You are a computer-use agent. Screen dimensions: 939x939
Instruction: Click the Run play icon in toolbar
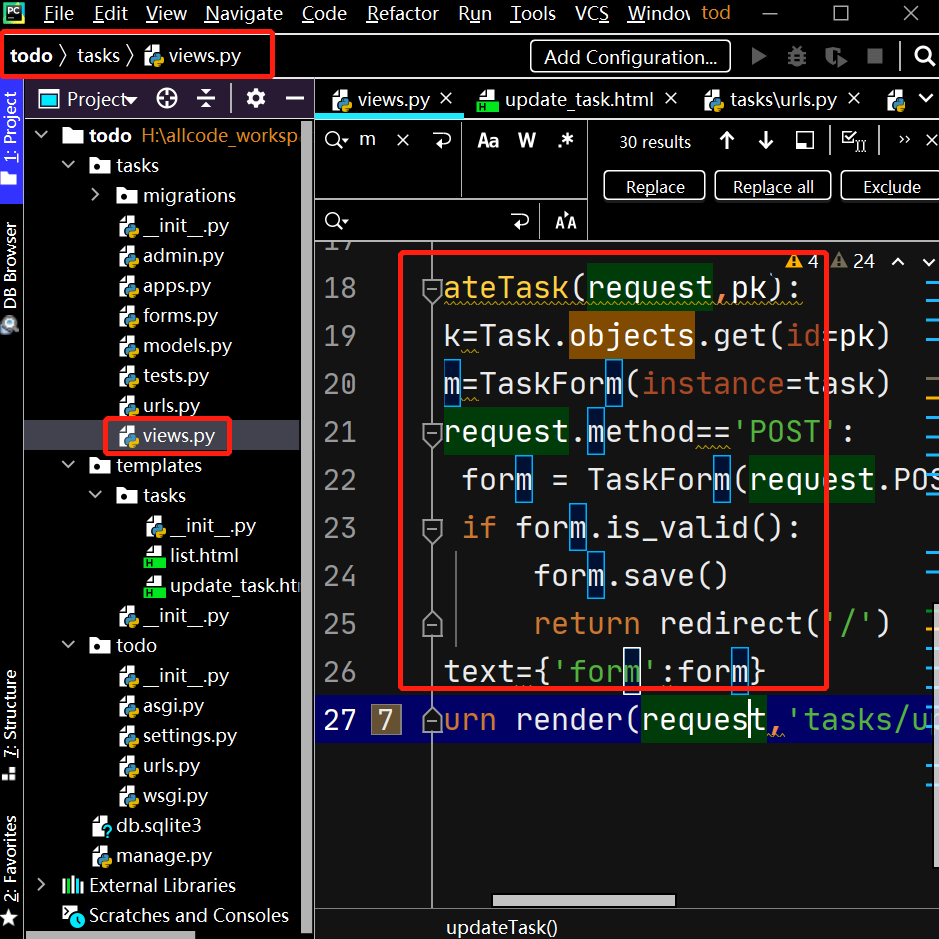759,56
